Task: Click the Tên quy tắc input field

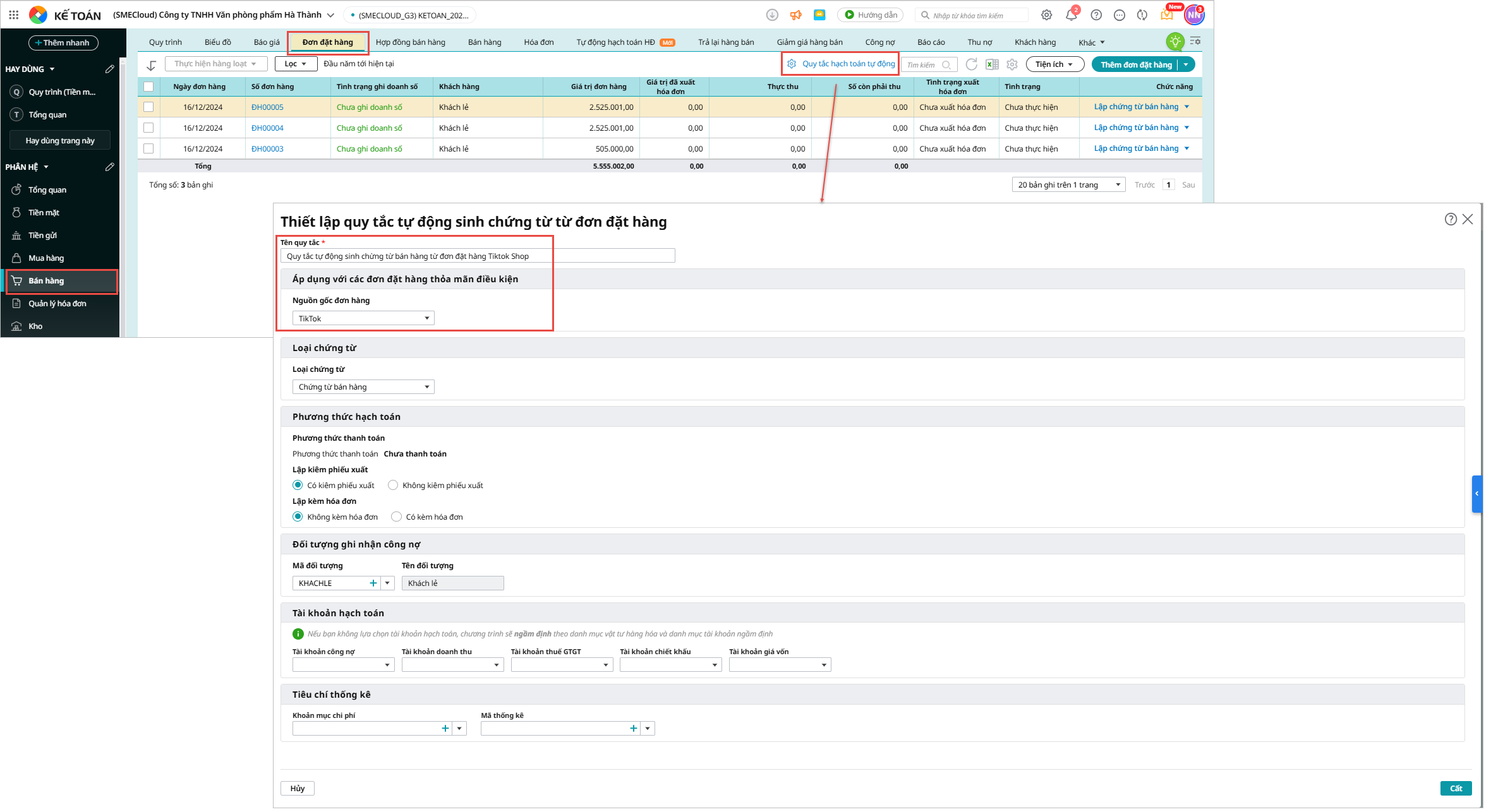Action: (x=478, y=256)
